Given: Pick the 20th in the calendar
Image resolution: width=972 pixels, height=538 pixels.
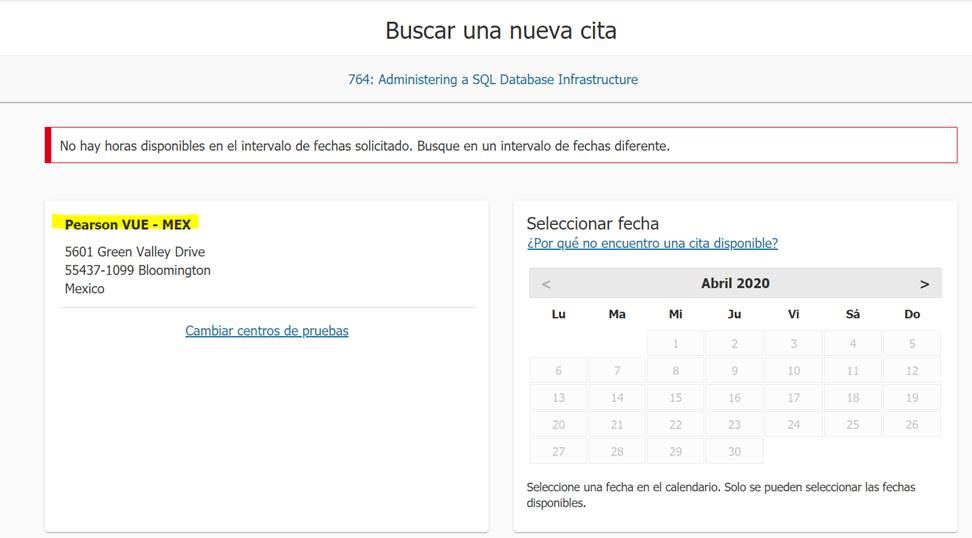Looking at the screenshot, I should click(x=559, y=425).
